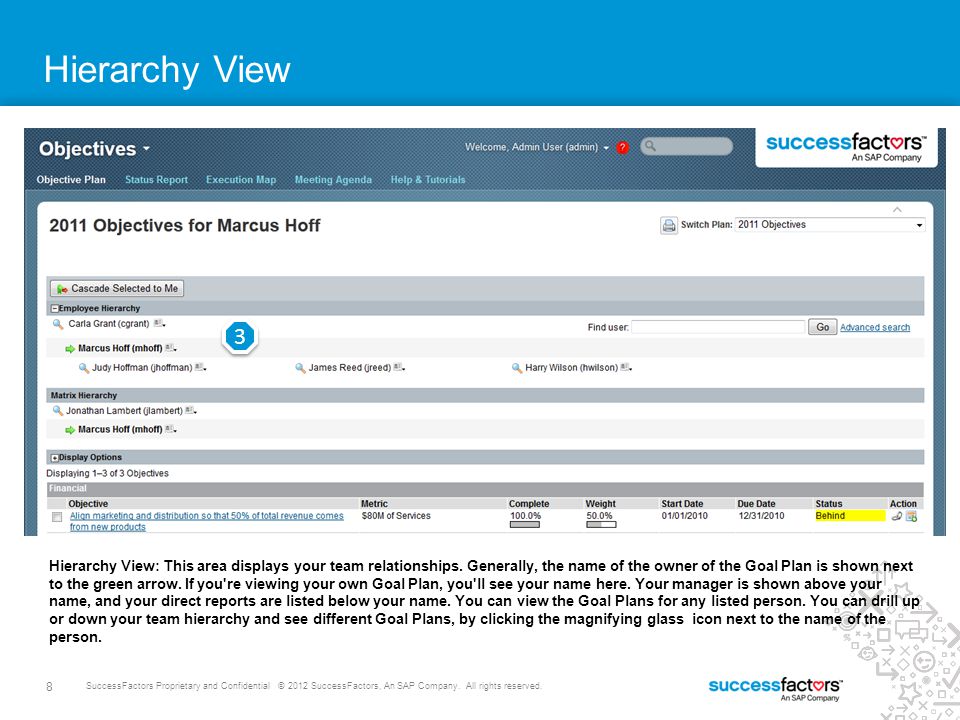
Task: Expand the Display Options section
Action: pyautogui.click(x=54, y=458)
